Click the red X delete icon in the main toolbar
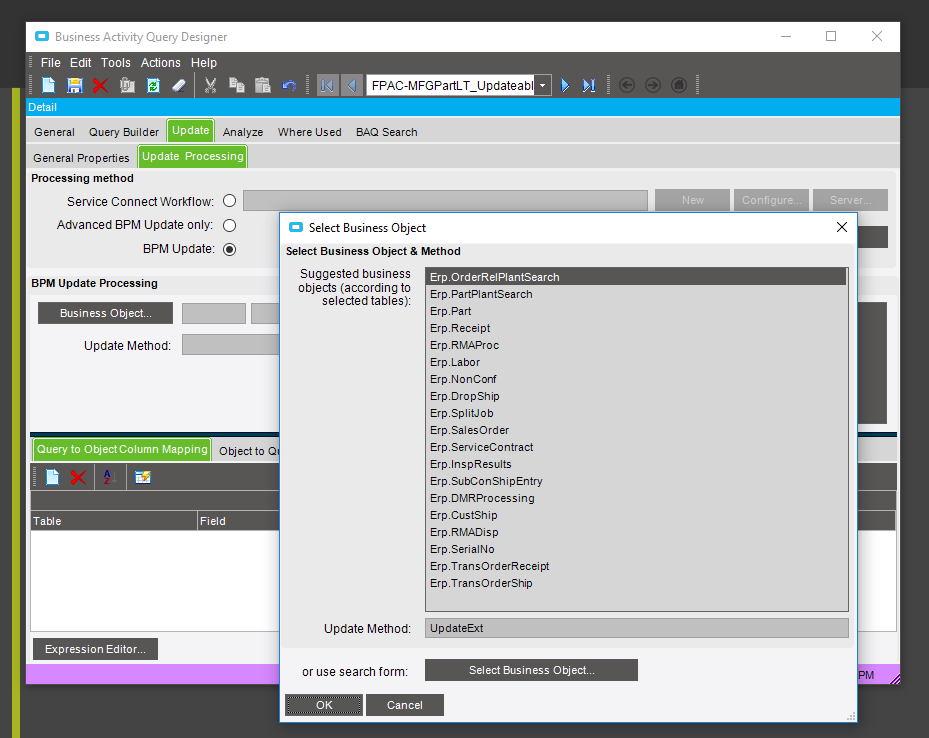This screenshot has width=929, height=738. [100, 86]
